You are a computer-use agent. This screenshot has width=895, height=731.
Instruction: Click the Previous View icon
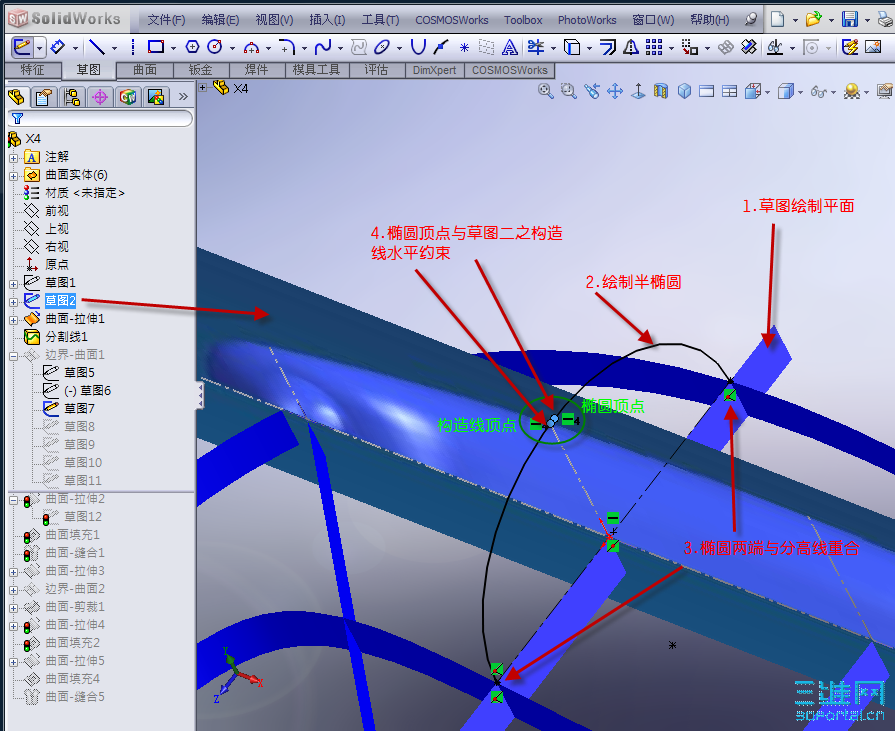(592, 91)
